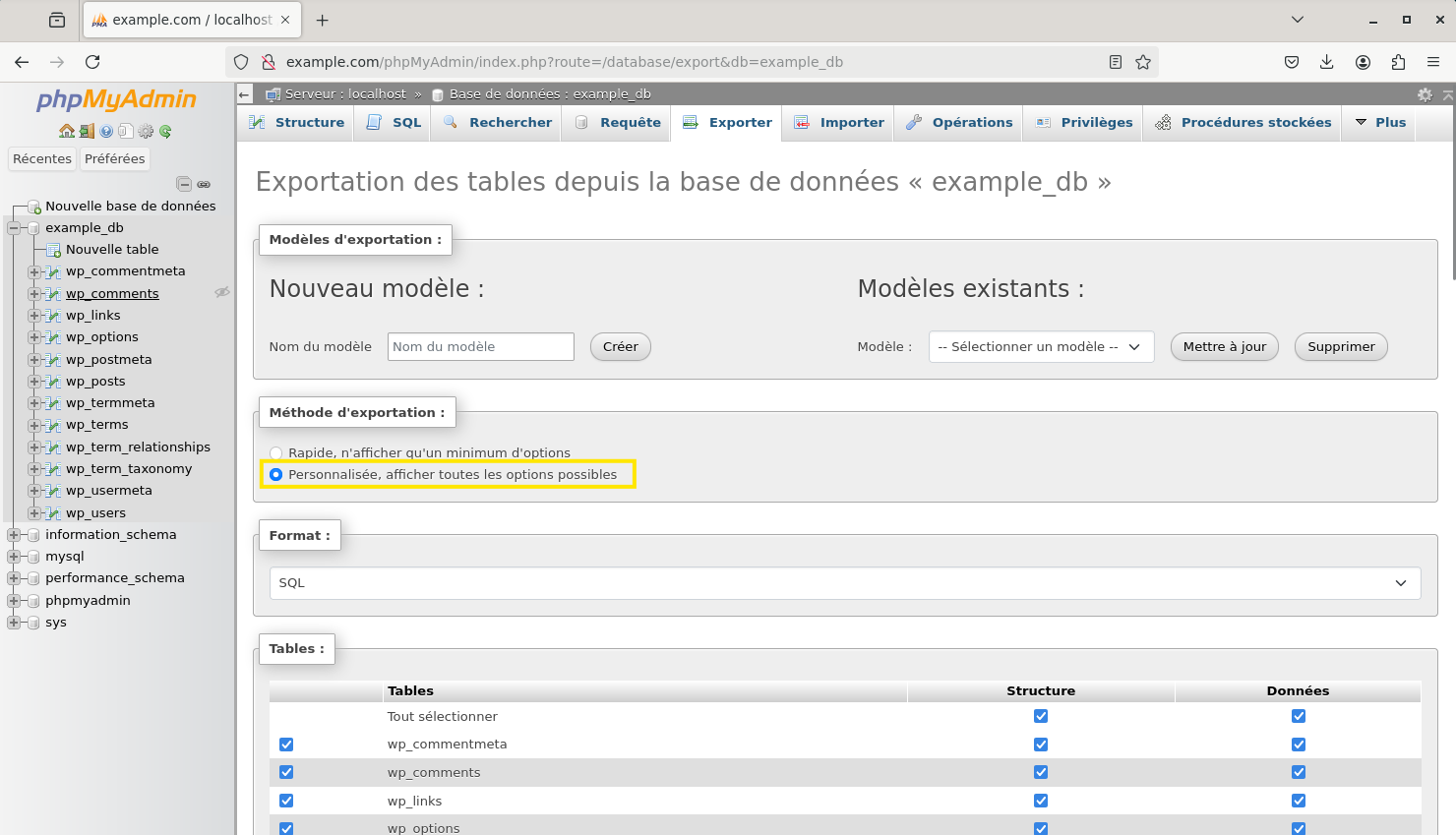
Task: Open the Plus menu dropdown
Action: 1380,123
